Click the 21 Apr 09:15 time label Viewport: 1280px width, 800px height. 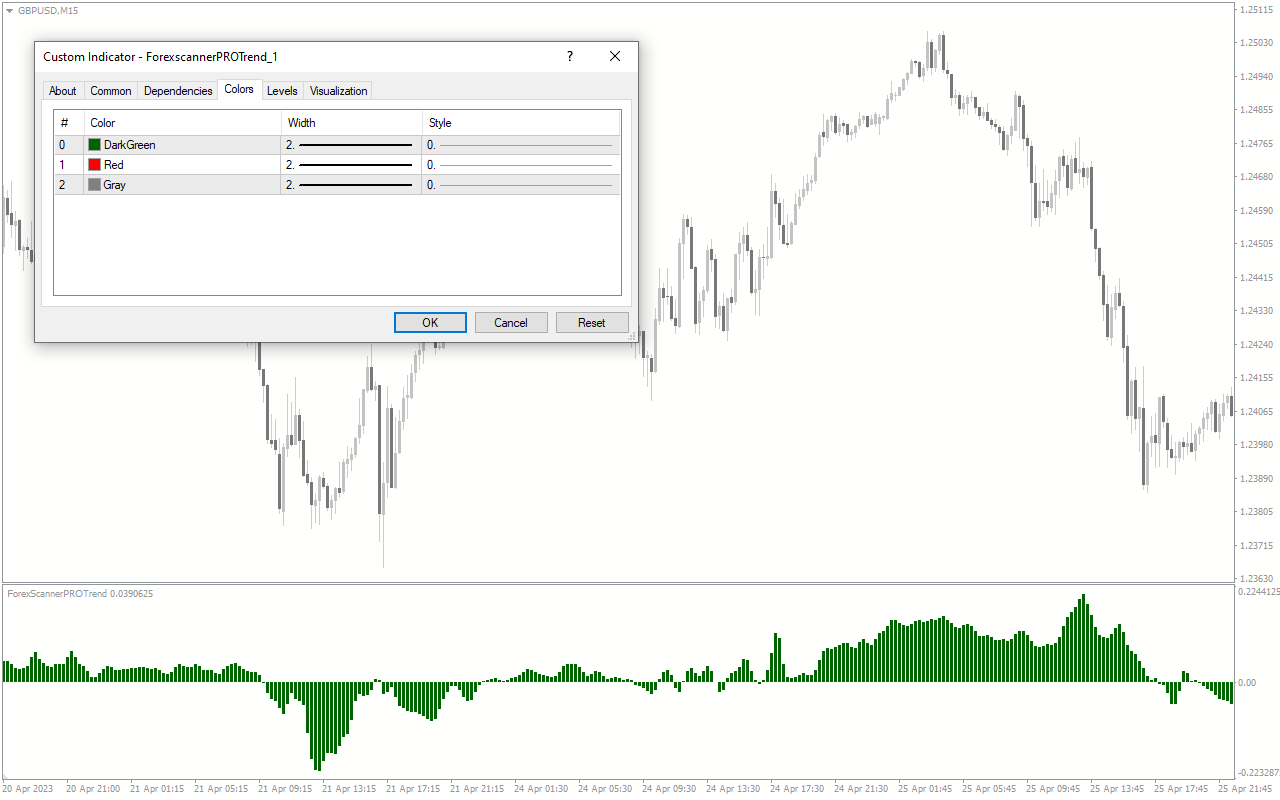285,789
